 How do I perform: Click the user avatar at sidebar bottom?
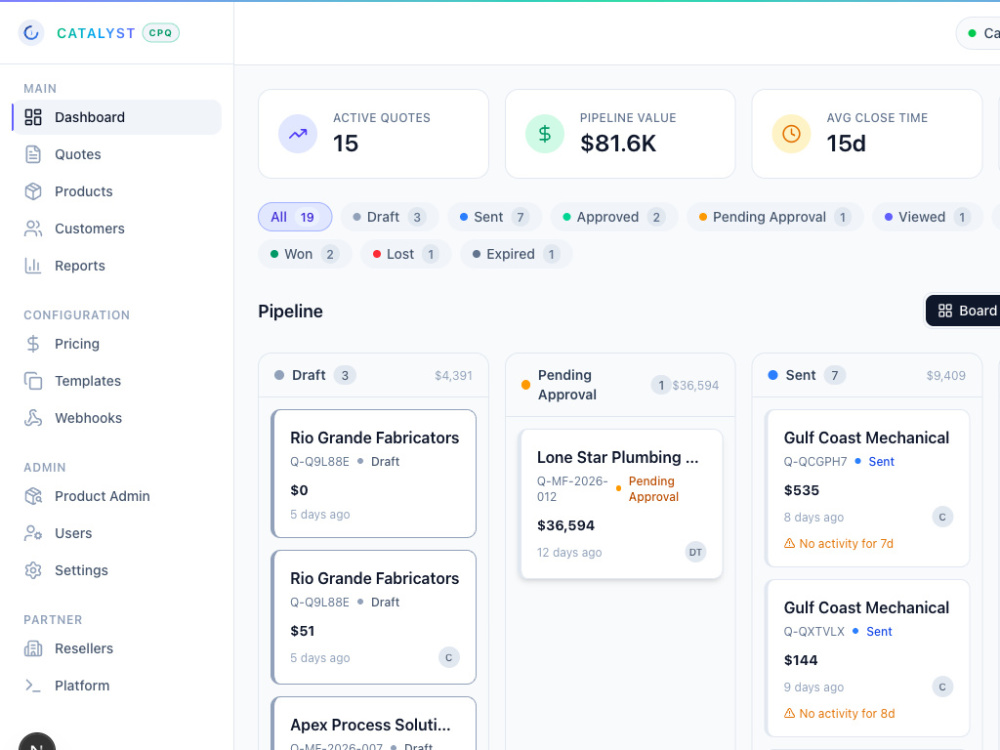tap(37, 742)
